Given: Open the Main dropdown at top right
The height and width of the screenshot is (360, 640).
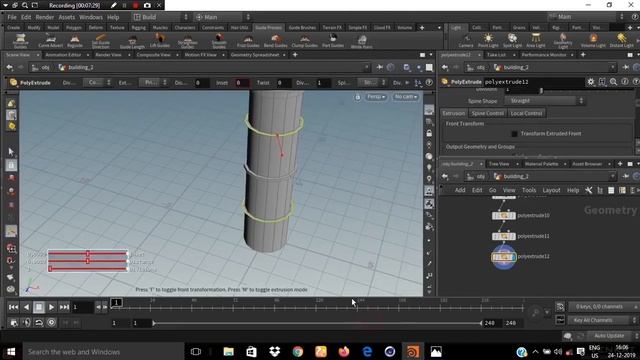Looking at the screenshot, I should [587, 17].
